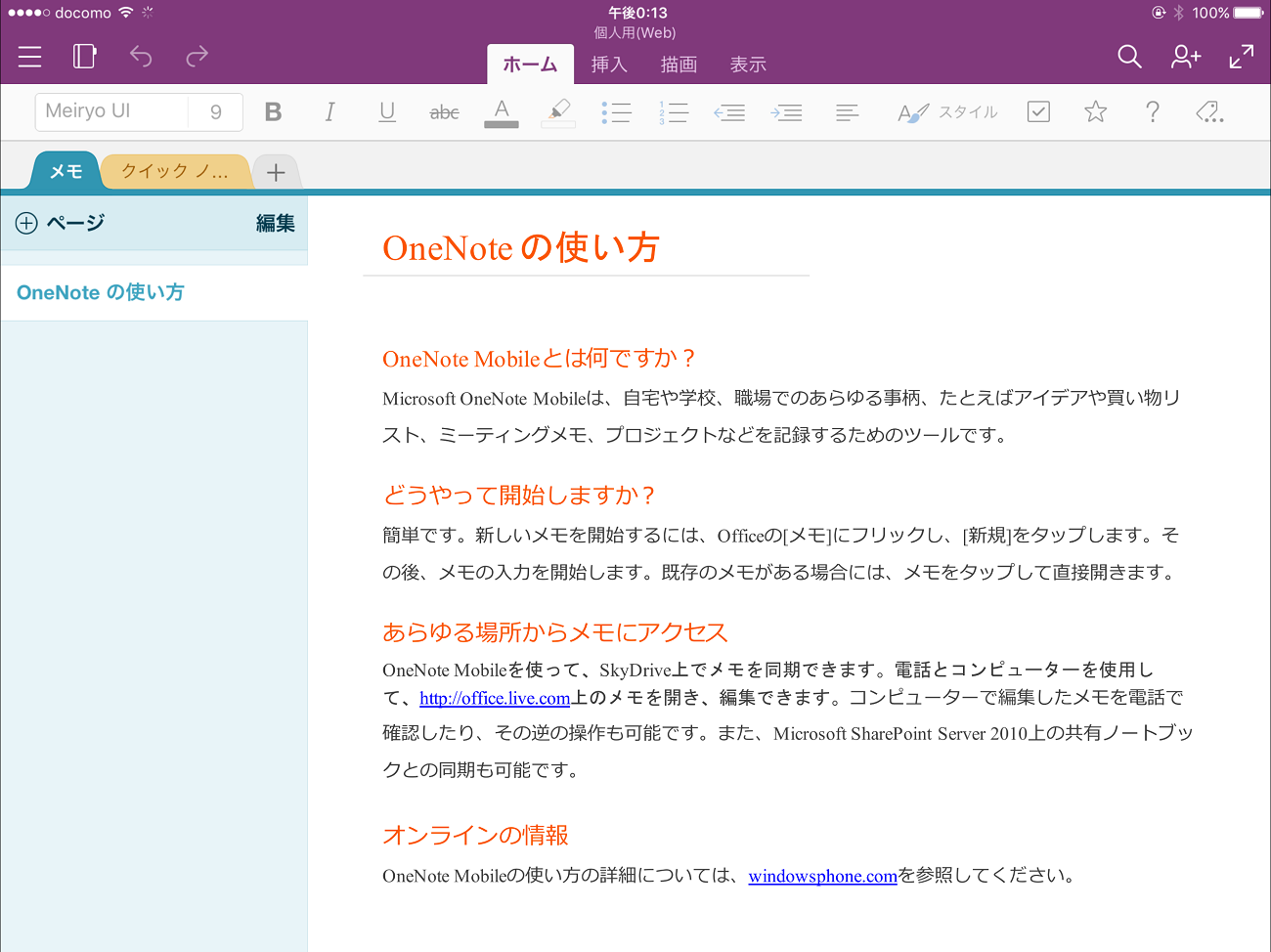The height and width of the screenshot is (952, 1271).
Task: Change font size 9 field
Action: 216,111
